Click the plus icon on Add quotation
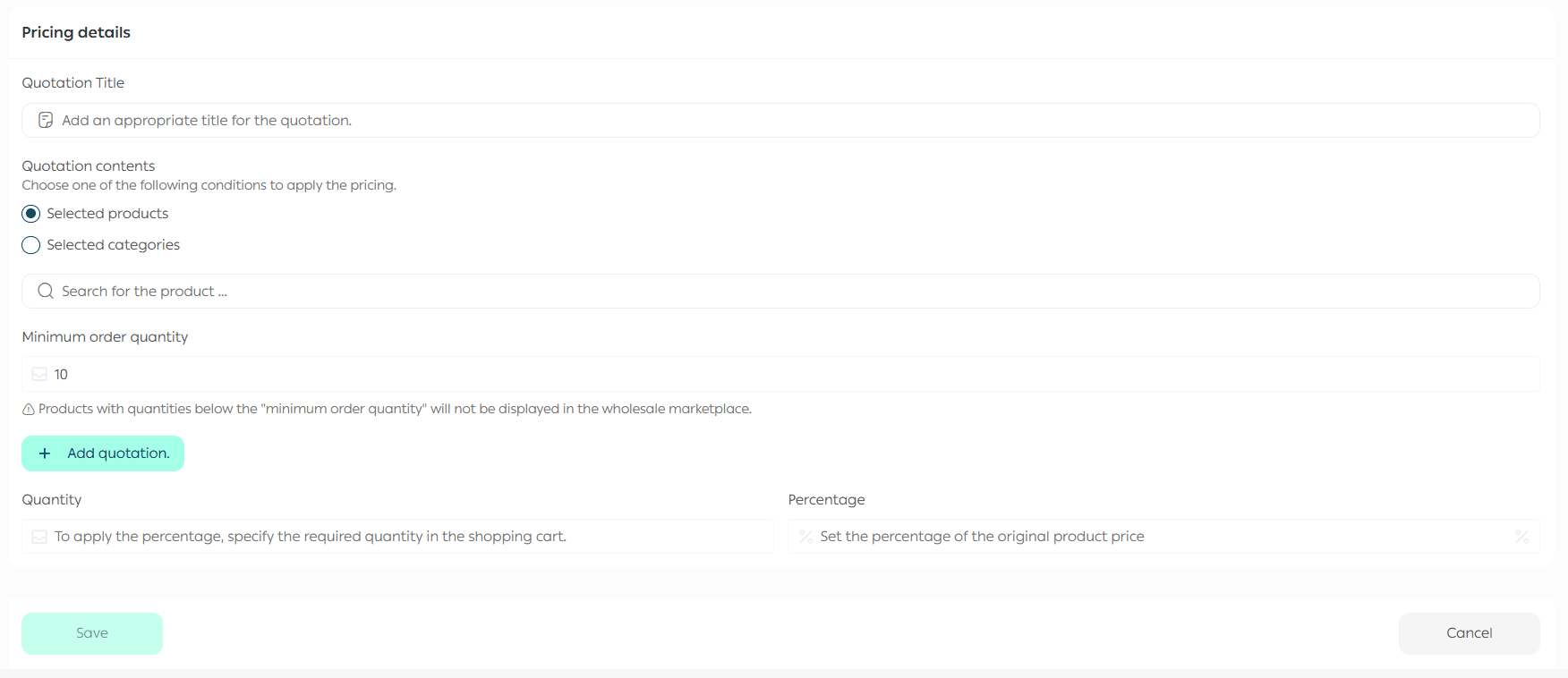The height and width of the screenshot is (678, 1568). pos(45,453)
